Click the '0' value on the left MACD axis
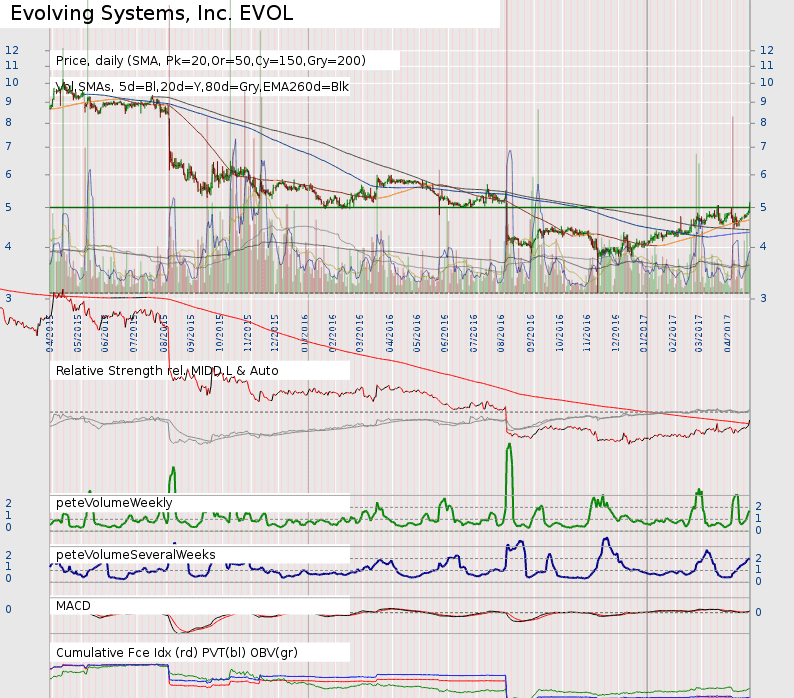 pos(9,609)
